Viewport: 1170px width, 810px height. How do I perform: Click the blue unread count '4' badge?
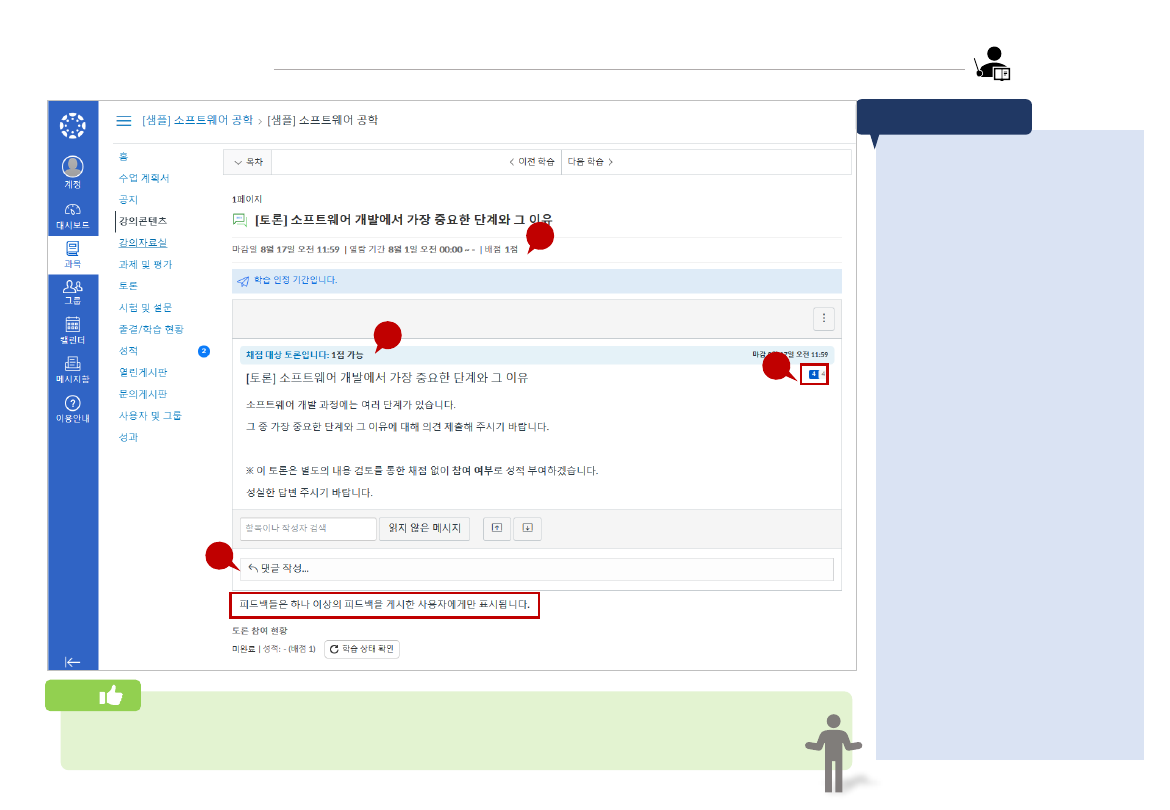pyautogui.click(x=815, y=374)
